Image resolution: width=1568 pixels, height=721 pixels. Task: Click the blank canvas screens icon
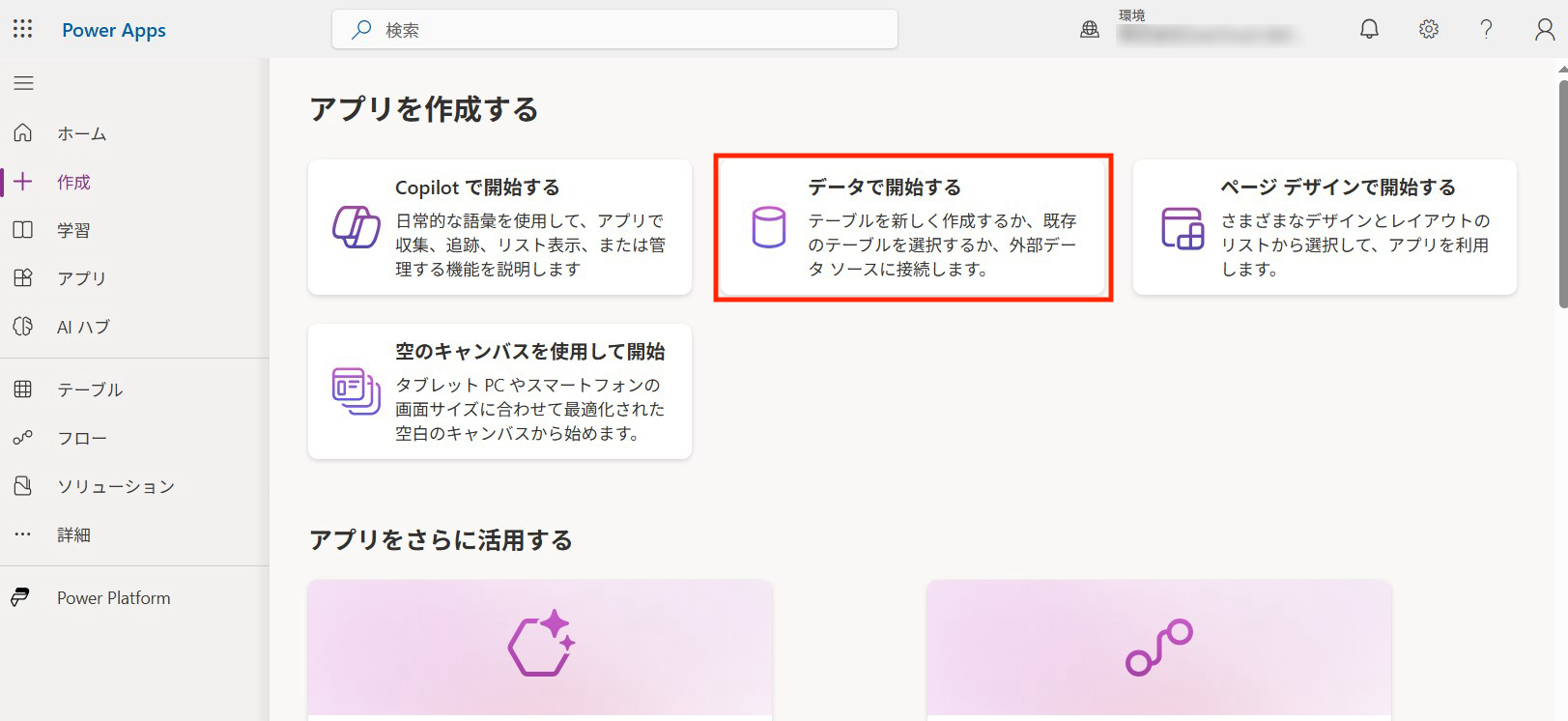pos(356,391)
